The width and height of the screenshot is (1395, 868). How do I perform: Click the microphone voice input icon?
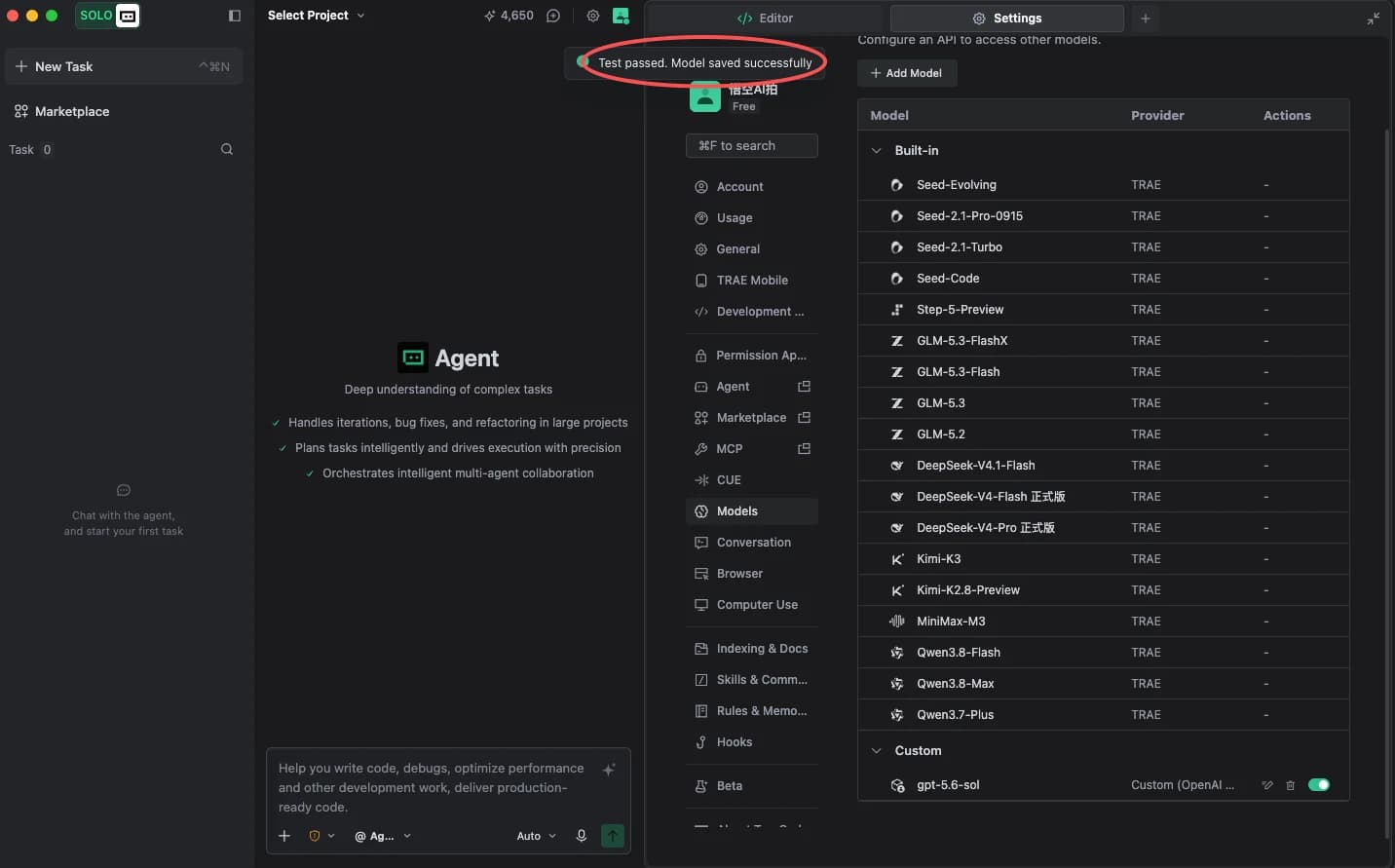point(582,836)
